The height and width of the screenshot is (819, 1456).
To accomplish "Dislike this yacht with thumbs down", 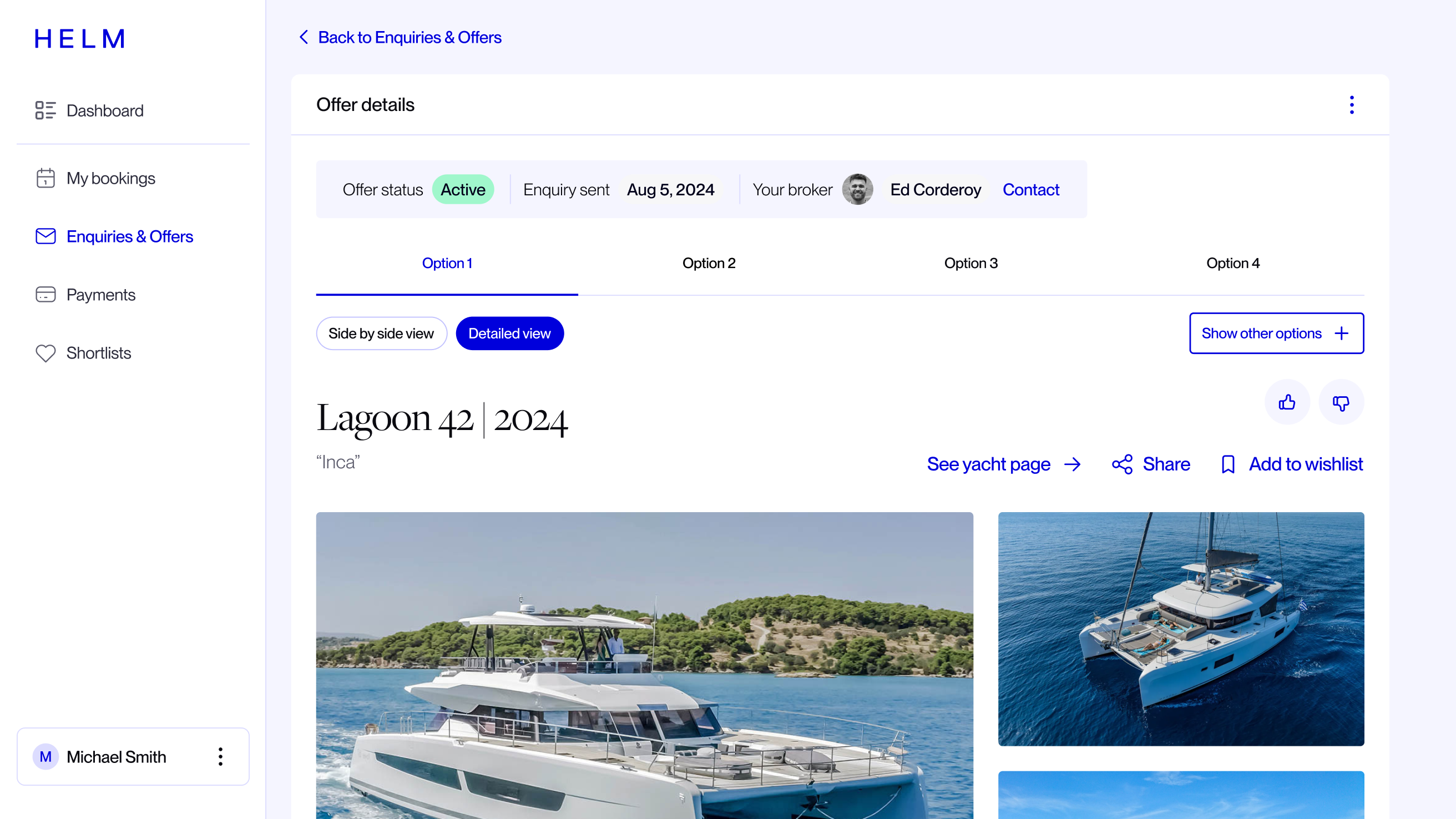I will point(1341,402).
